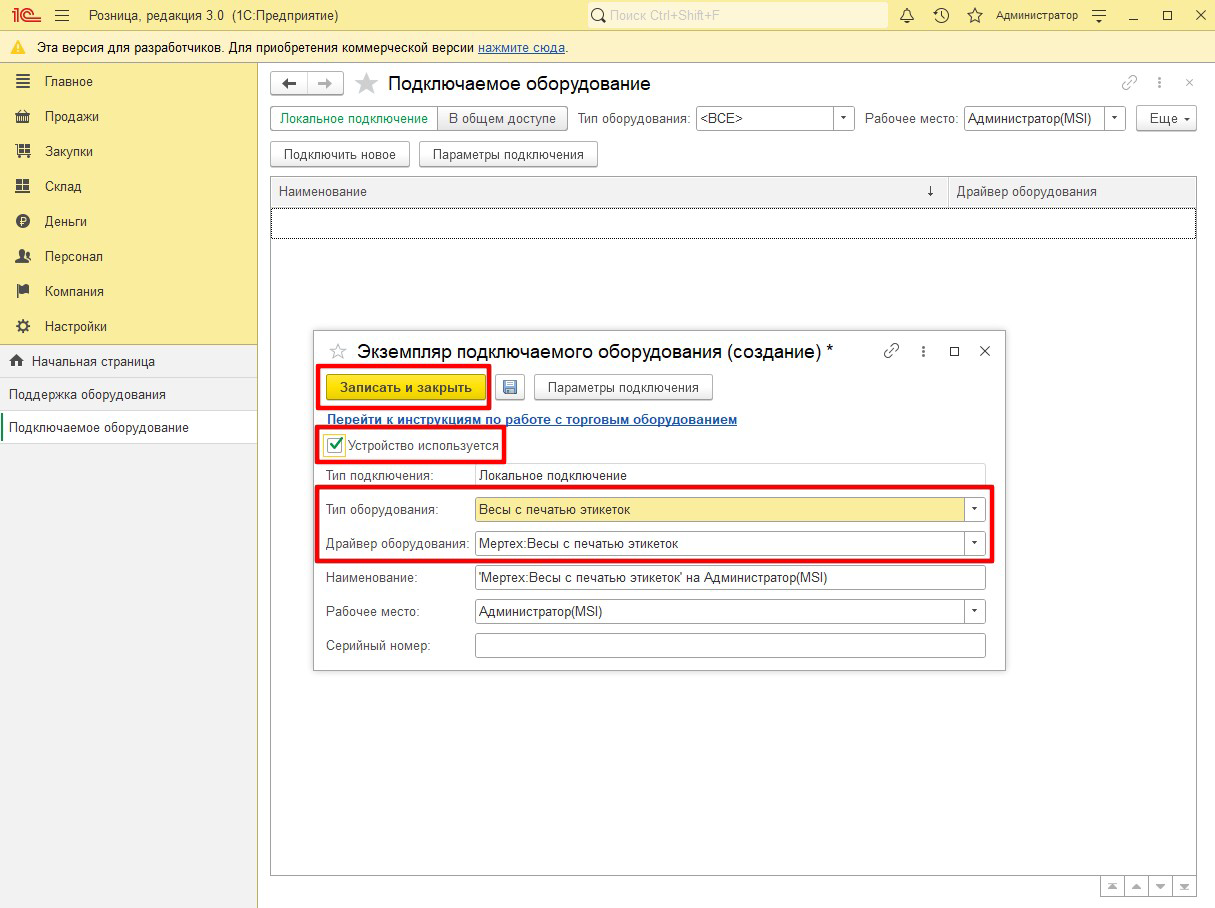Close the Подключаемое оборудование page
The width and height of the screenshot is (1215, 908).
point(1189,83)
